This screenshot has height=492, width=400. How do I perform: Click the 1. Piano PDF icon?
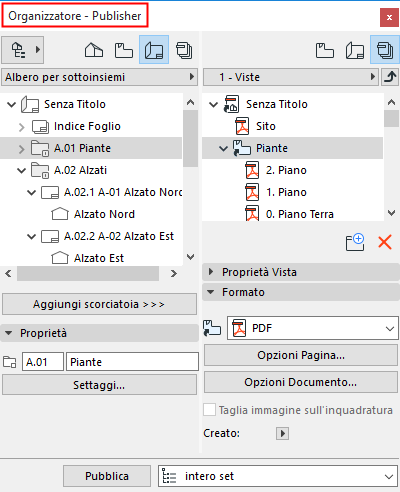[x=252, y=192]
